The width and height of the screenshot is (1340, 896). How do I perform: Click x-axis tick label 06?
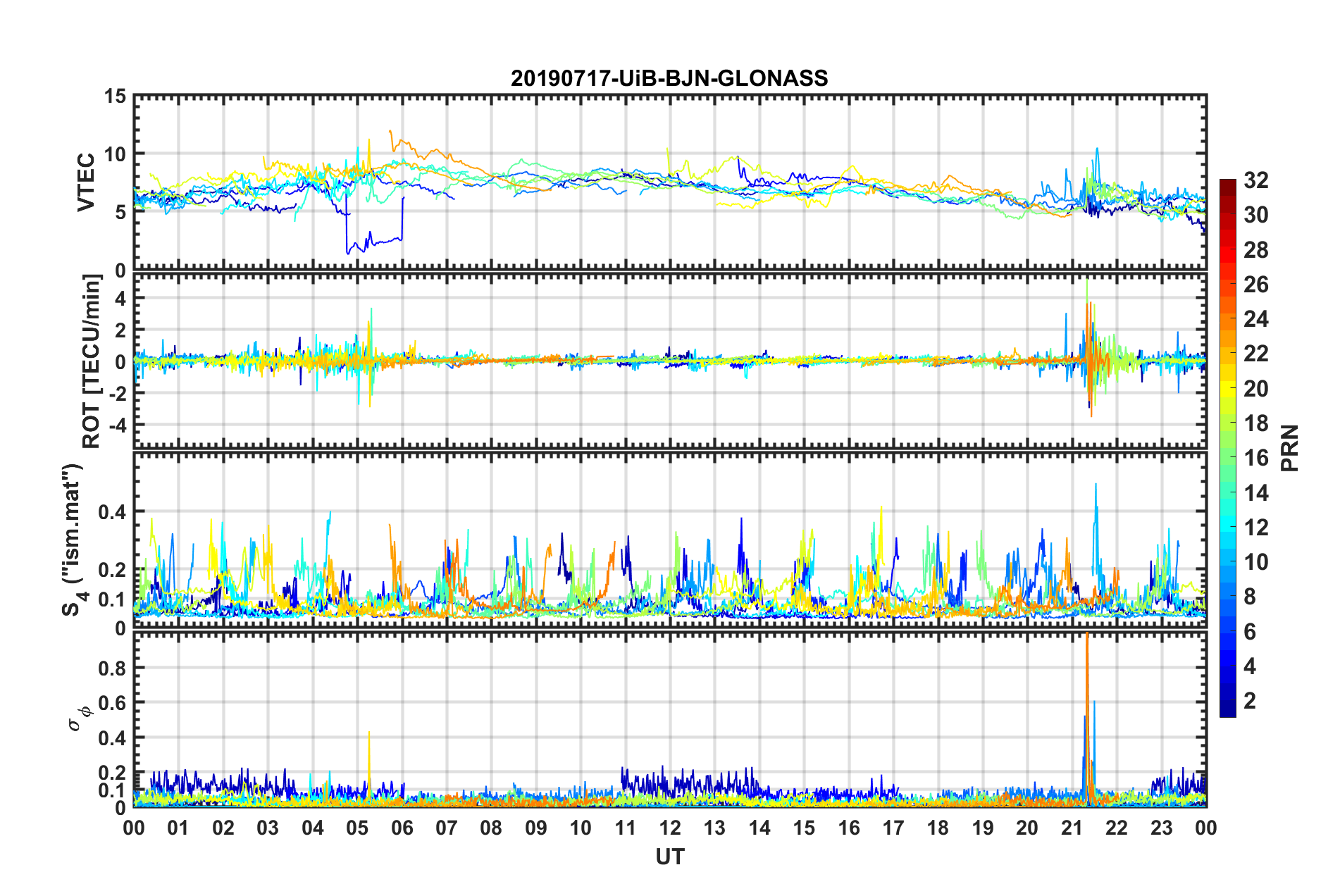click(402, 828)
